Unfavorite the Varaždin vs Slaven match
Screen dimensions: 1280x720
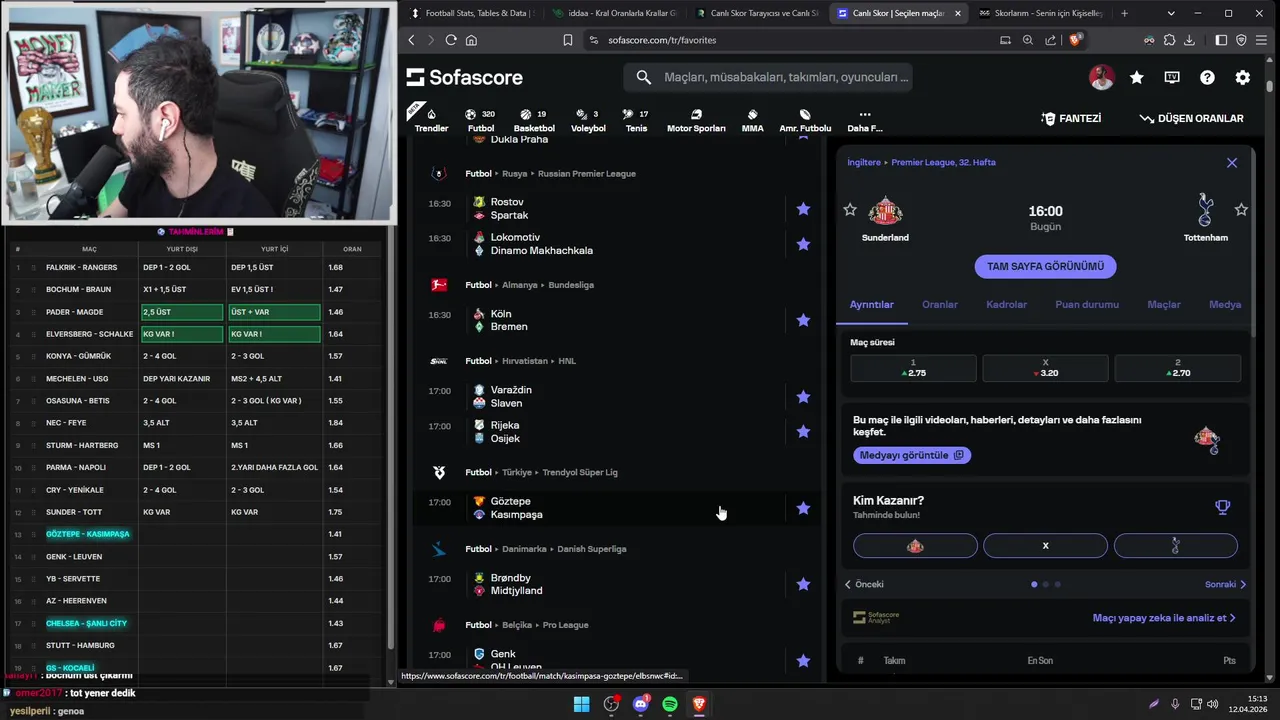(x=803, y=397)
